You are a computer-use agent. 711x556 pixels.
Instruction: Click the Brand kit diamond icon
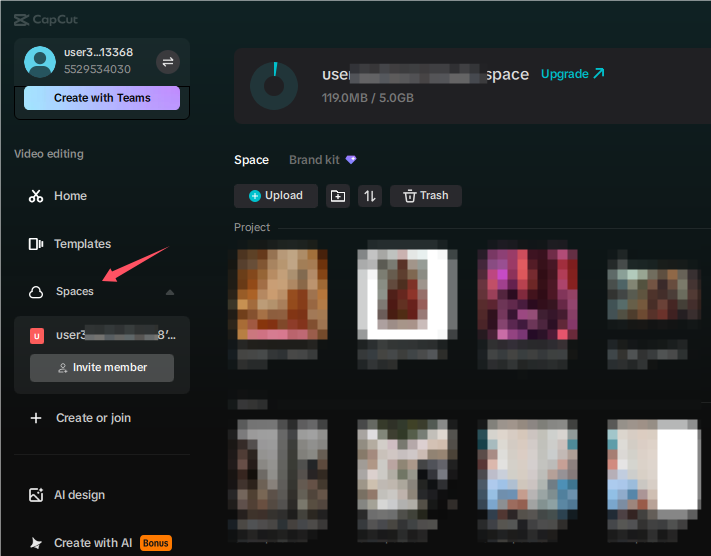351,160
